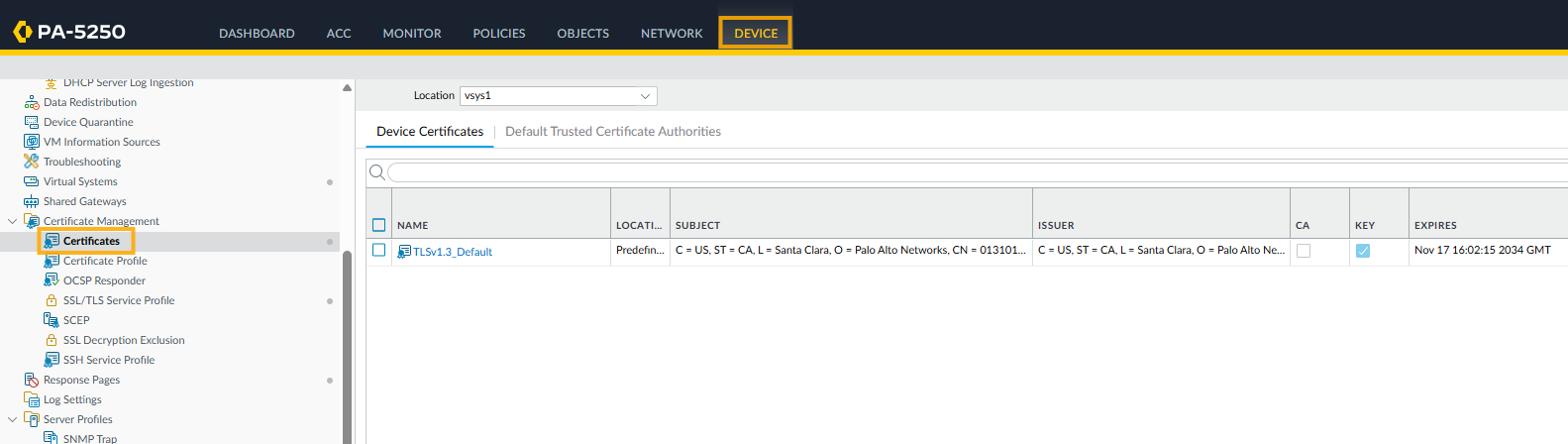
Task: Open the MONITOR tab
Action: (x=412, y=33)
